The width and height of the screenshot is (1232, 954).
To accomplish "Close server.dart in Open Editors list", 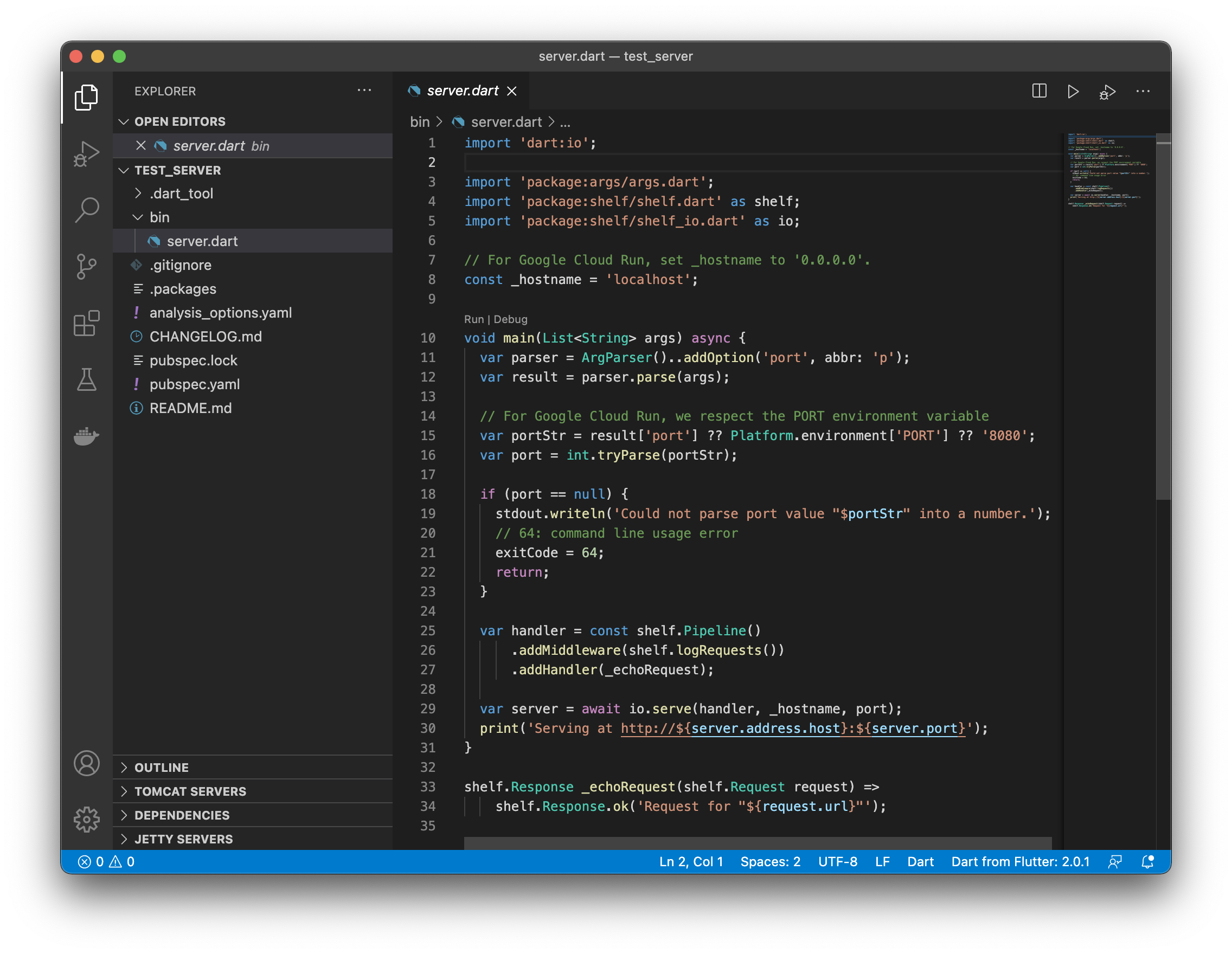I will (141, 145).
